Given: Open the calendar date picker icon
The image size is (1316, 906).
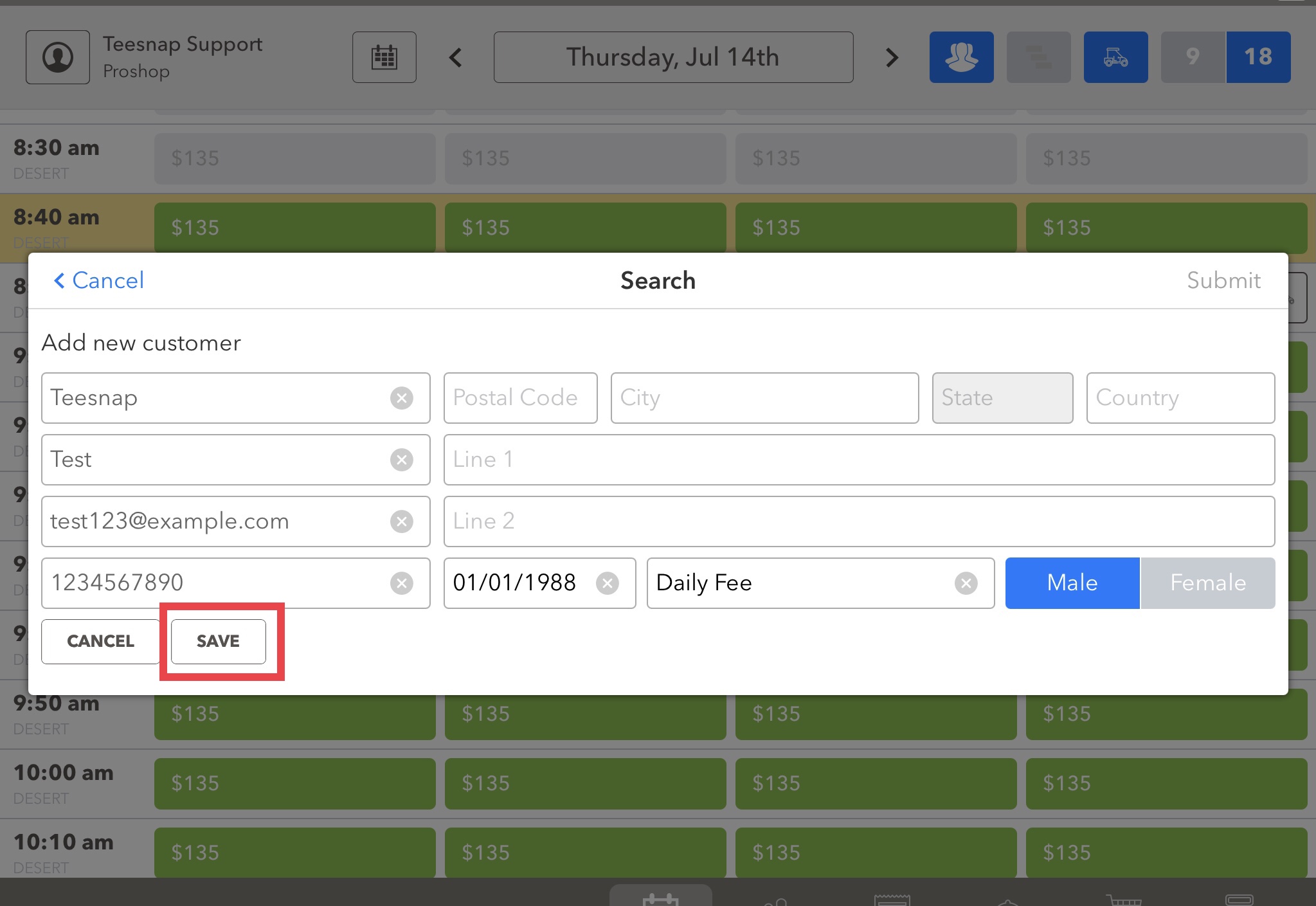Looking at the screenshot, I should (x=384, y=57).
